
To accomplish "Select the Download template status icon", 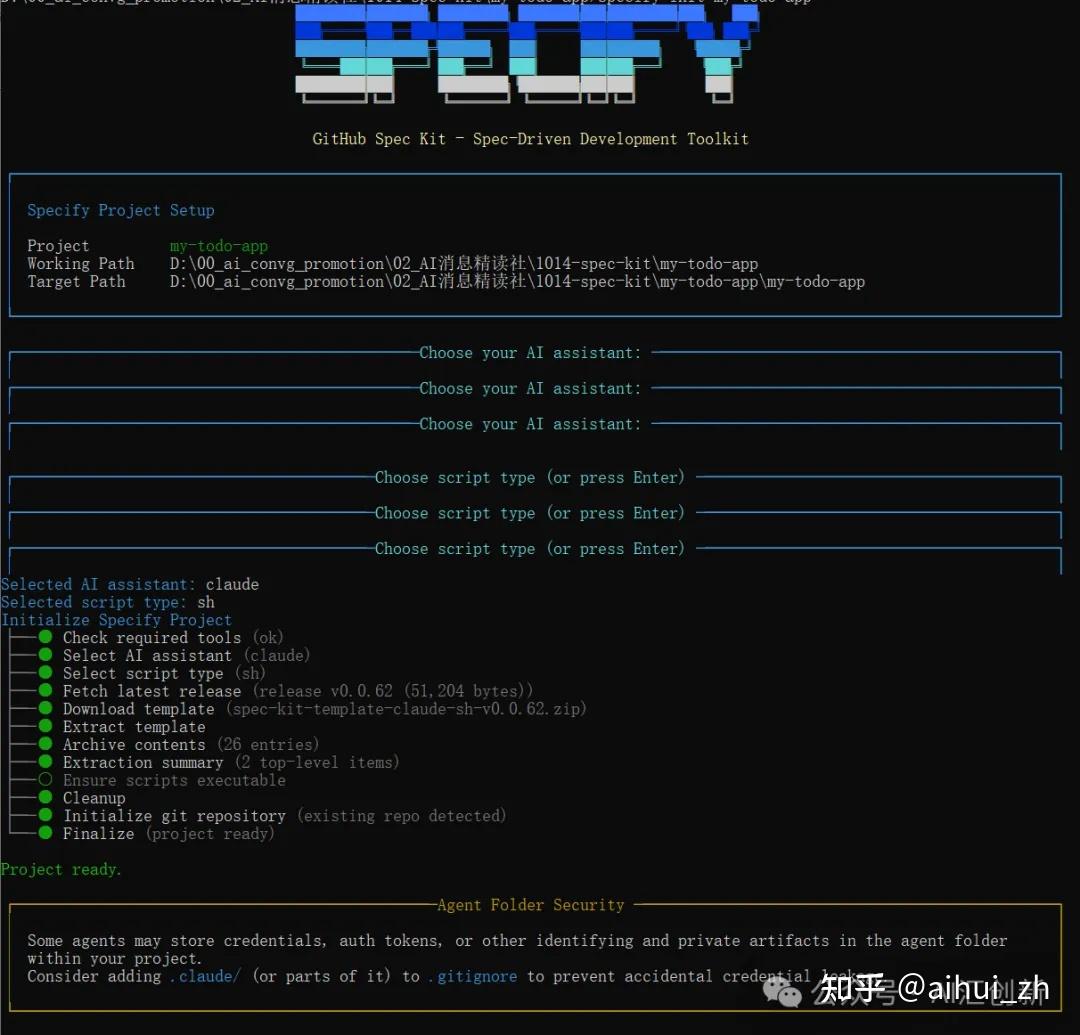I will 44,708.
